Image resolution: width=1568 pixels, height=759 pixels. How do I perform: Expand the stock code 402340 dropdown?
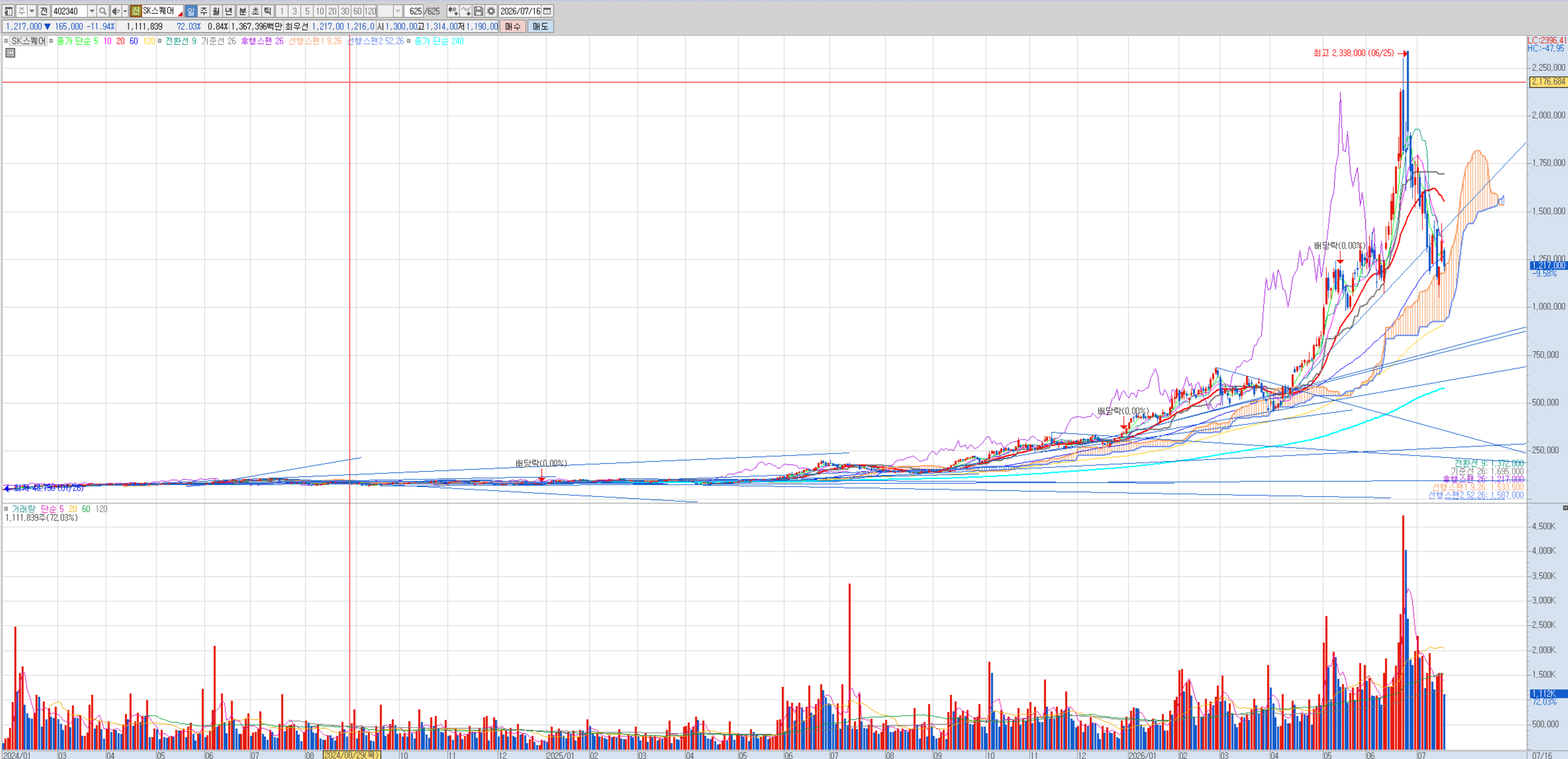(x=92, y=11)
